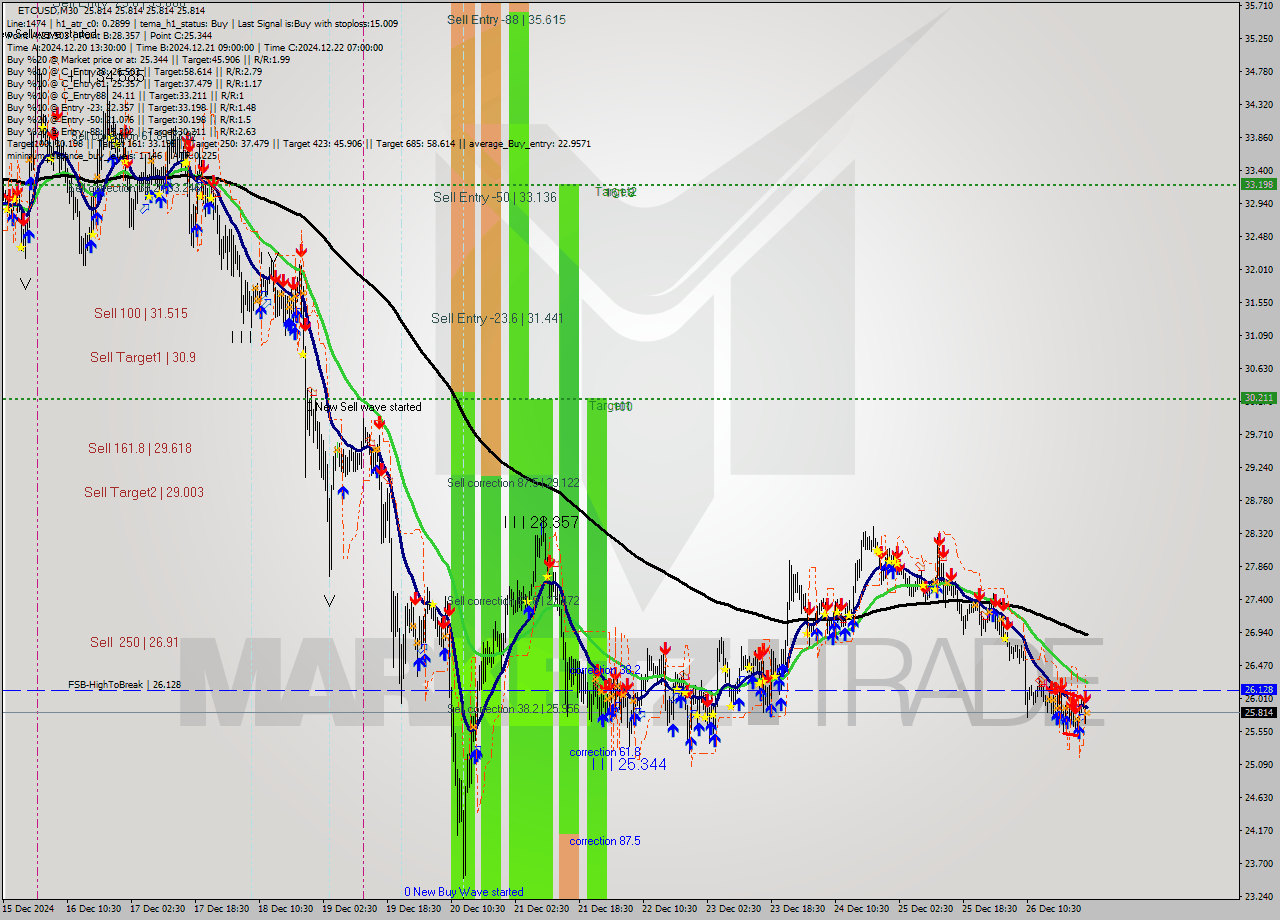Click the 'FSB-HighToBreak | 26.128' label
This screenshot has width=1280, height=920.
(x=124, y=685)
